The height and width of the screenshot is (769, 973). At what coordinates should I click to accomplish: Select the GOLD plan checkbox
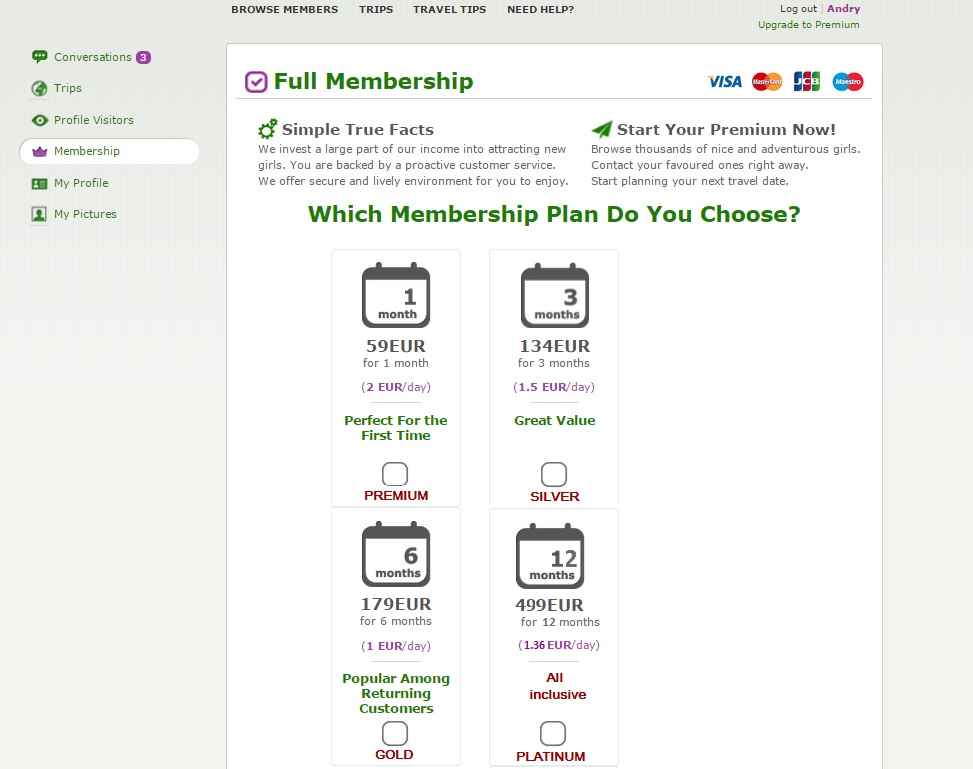(395, 734)
